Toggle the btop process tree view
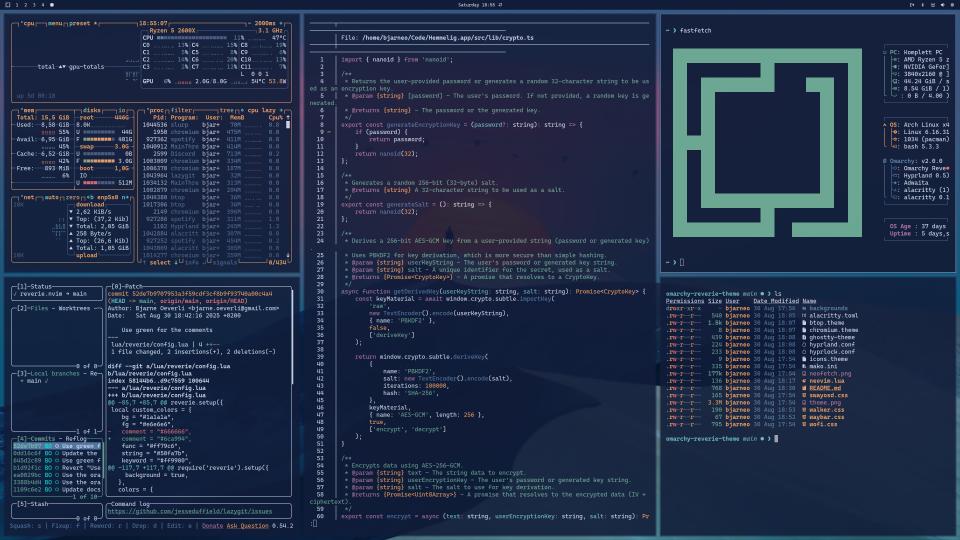 [227, 111]
